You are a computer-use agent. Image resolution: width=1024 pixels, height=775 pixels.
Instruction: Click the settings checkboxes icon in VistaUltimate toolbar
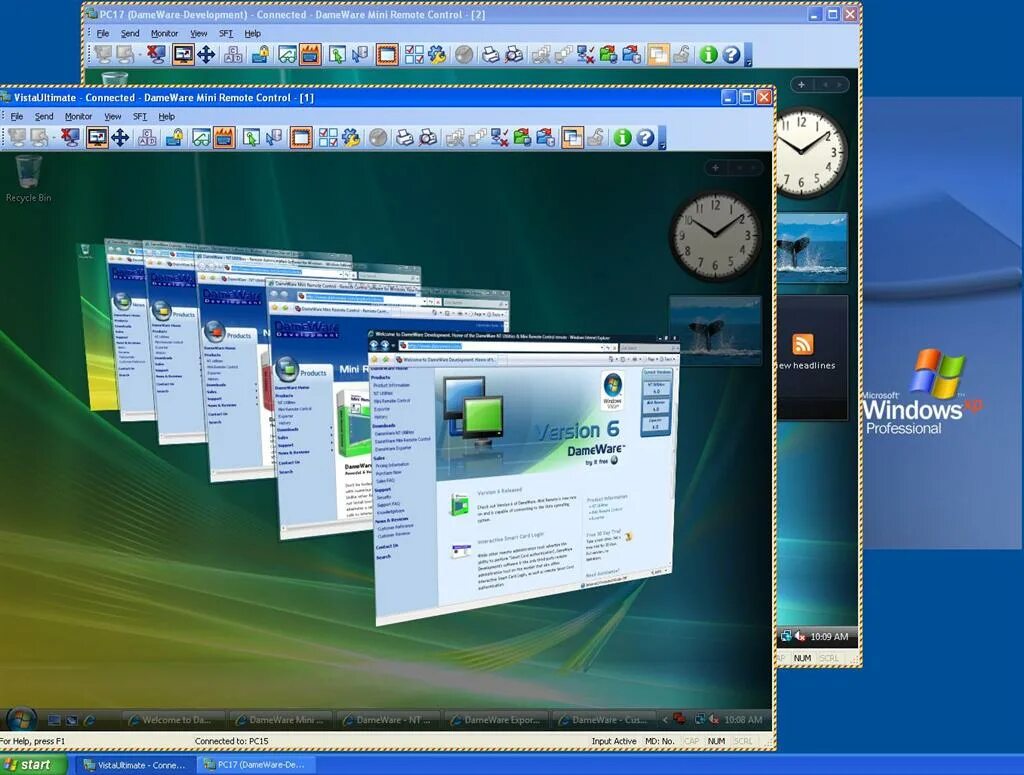point(328,138)
